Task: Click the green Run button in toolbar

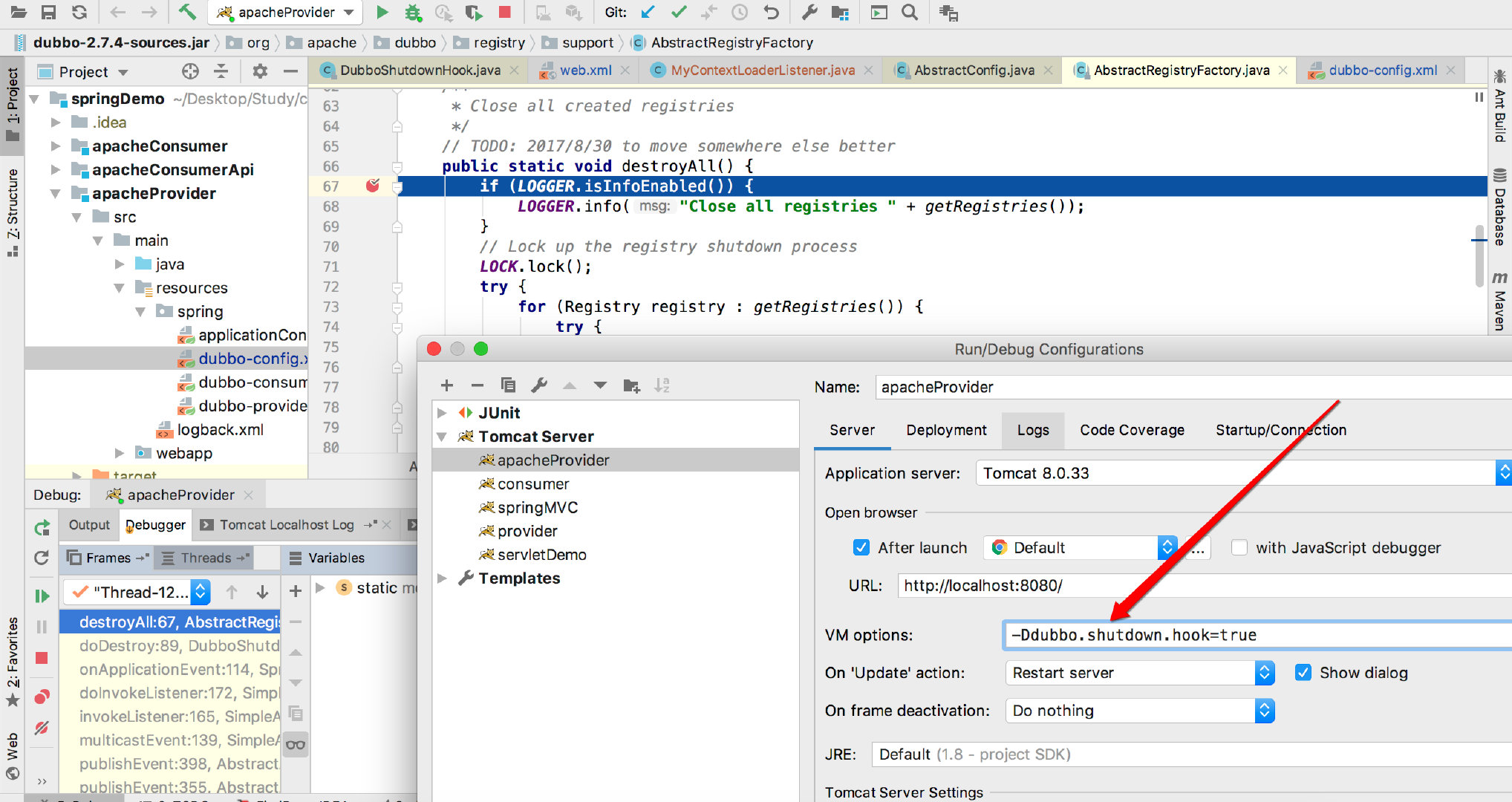Action: 382,12
